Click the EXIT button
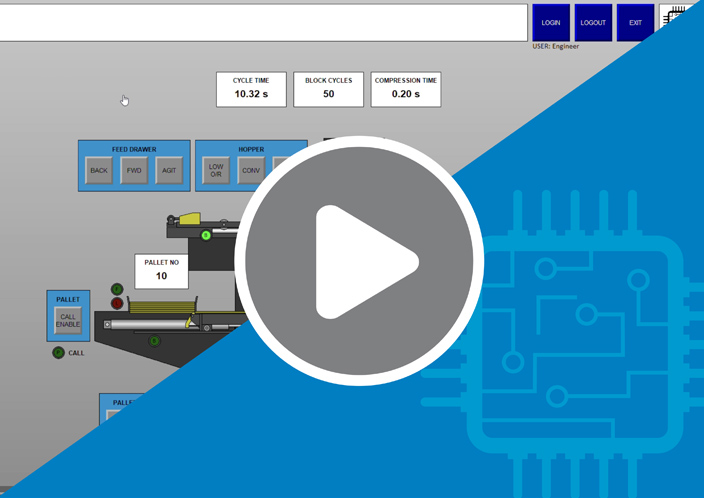Image resolution: width=704 pixels, height=498 pixels. 635,22
